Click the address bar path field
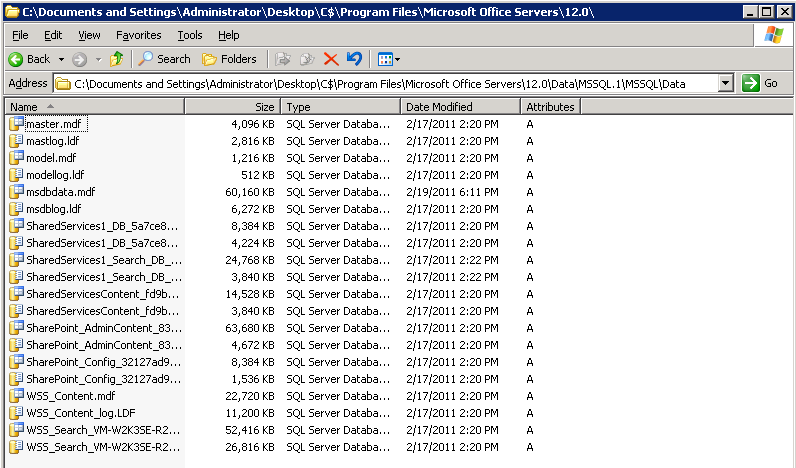This screenshot has height=468, width=796. point(386,83)
